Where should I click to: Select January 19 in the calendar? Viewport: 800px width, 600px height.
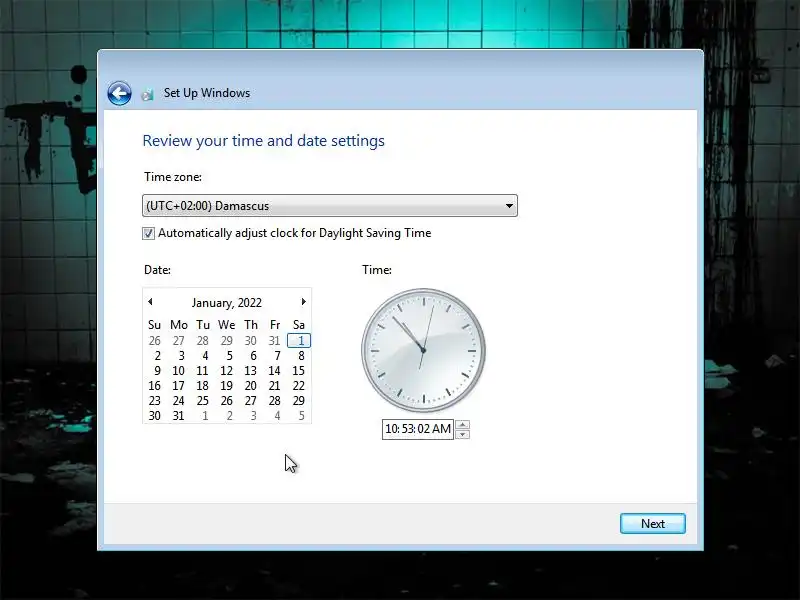(227, 386)
